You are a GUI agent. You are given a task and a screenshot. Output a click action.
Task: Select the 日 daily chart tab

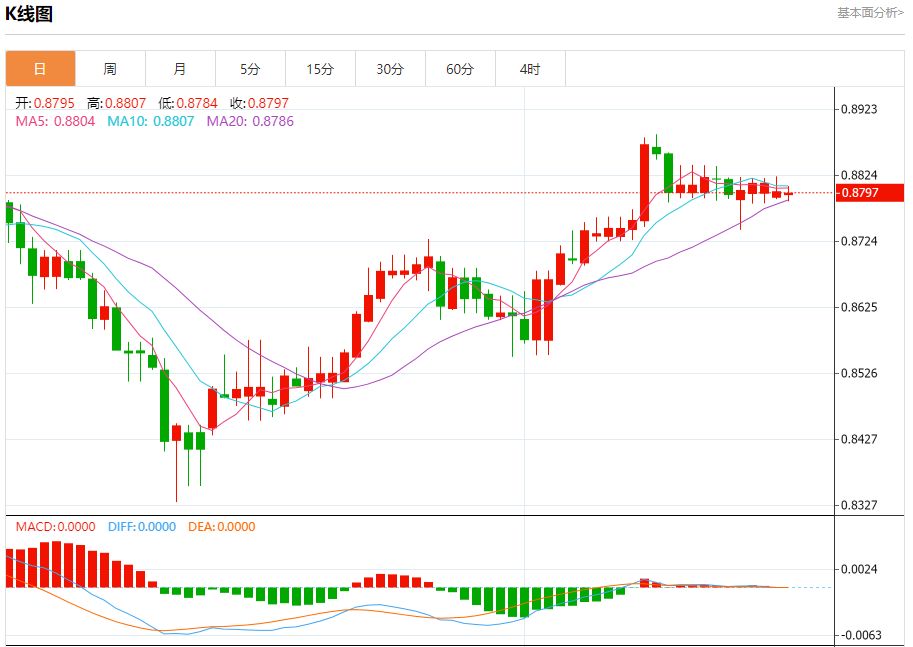click(x=40, y=69)
